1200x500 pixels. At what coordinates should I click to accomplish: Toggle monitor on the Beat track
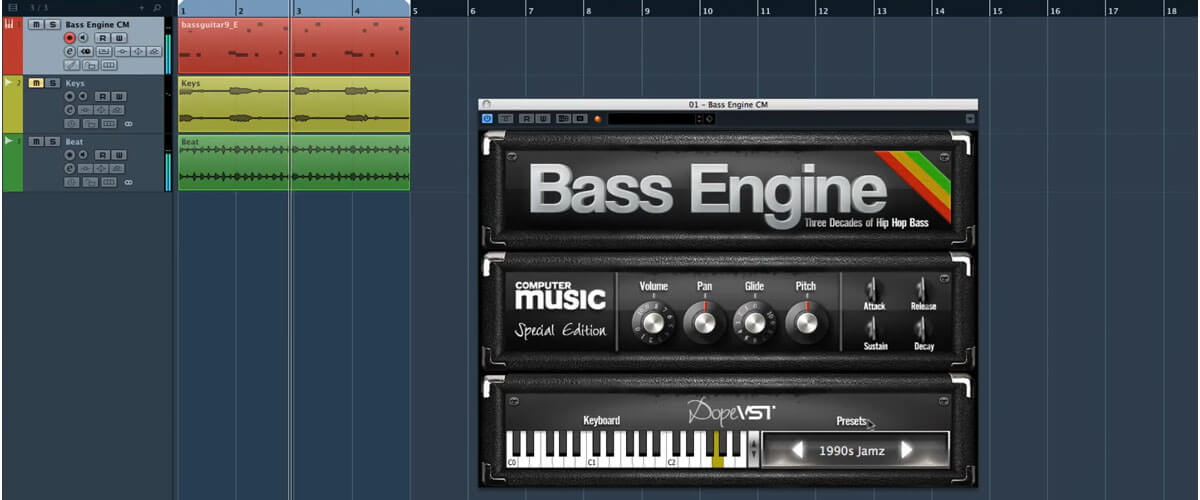point(83,155)
